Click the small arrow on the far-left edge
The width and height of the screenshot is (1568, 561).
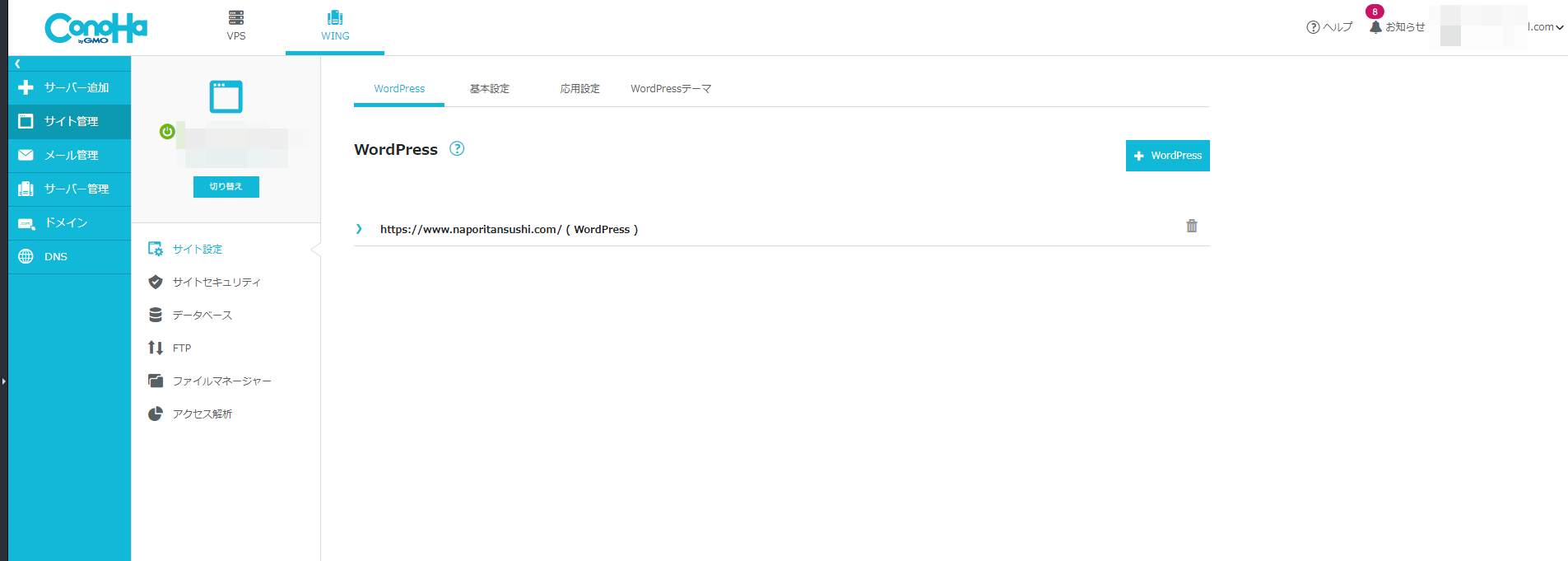3,381
